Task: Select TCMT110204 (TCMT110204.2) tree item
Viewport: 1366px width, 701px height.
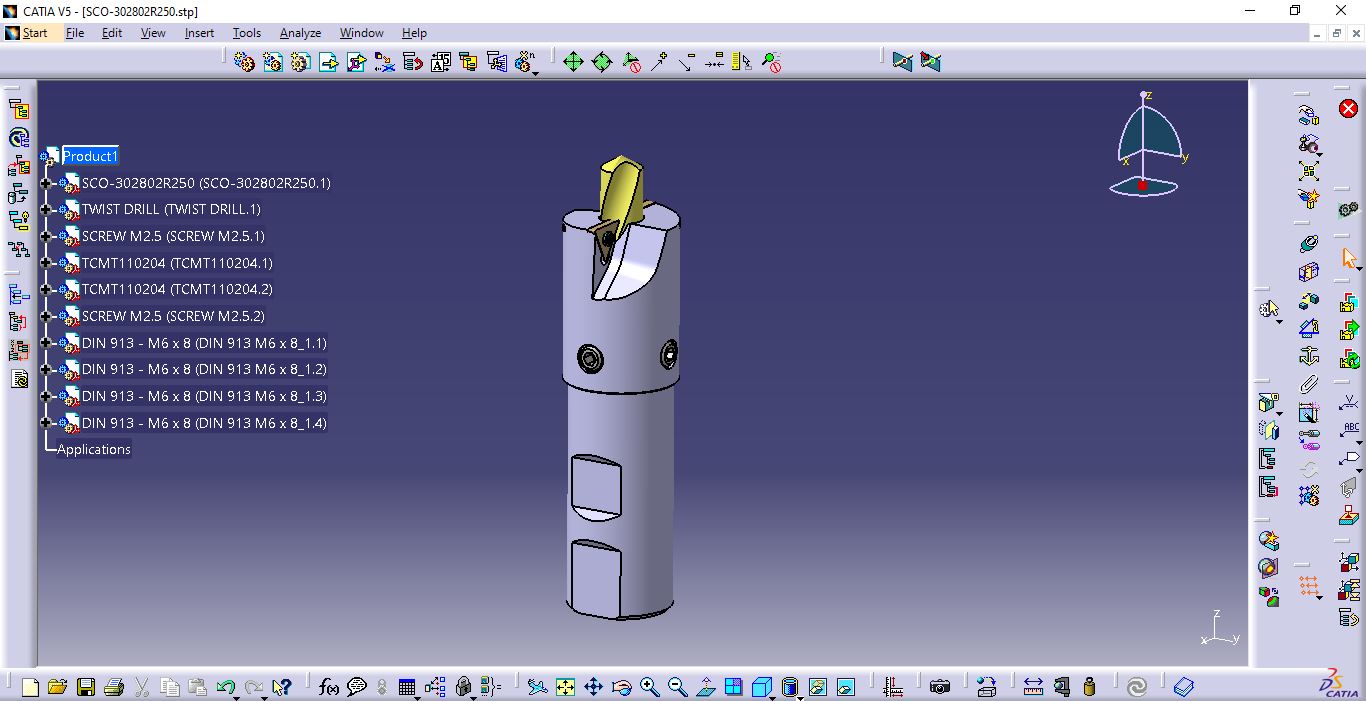Action: [x=177, y=289]
